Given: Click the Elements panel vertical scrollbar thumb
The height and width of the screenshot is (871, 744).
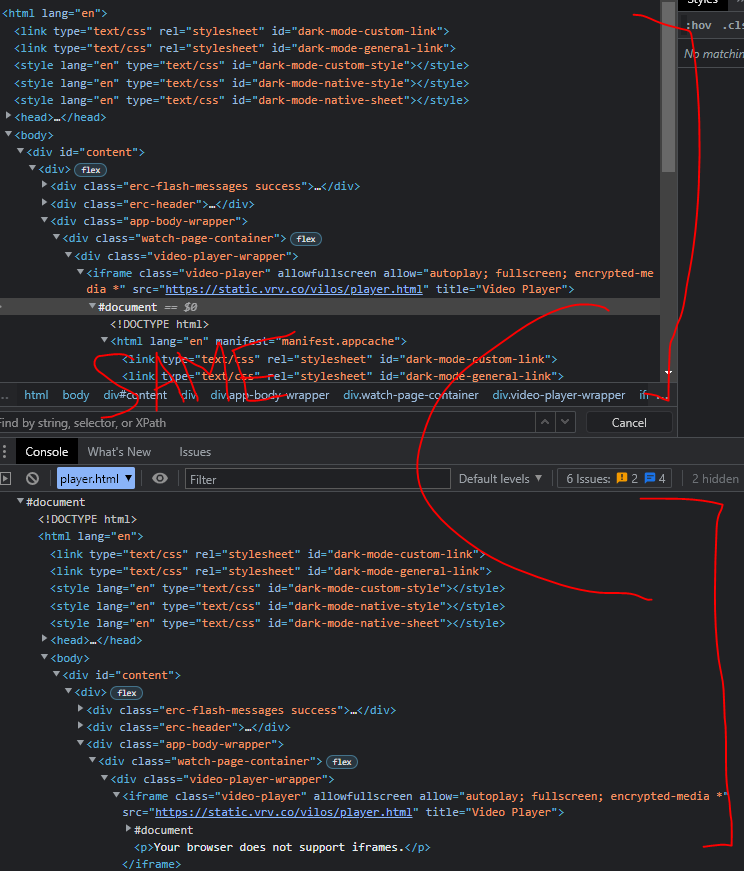Looking at the screenshot, I should (668, 89).
